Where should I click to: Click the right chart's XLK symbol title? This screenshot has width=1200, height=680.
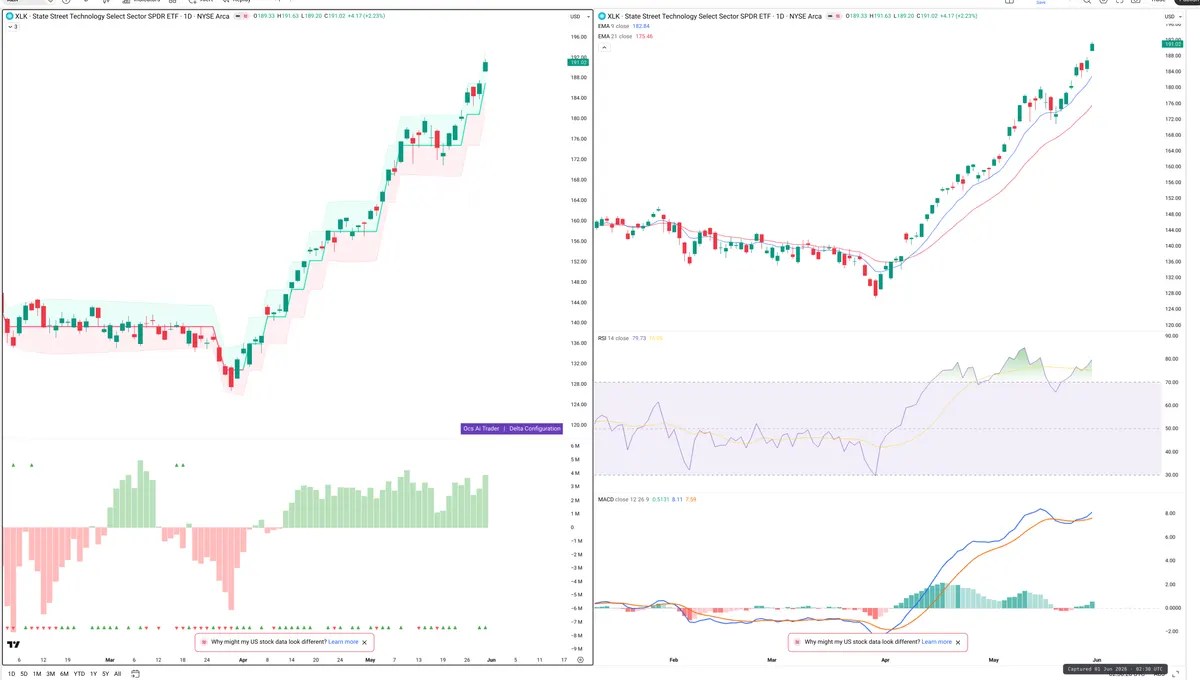click(714, 17)
